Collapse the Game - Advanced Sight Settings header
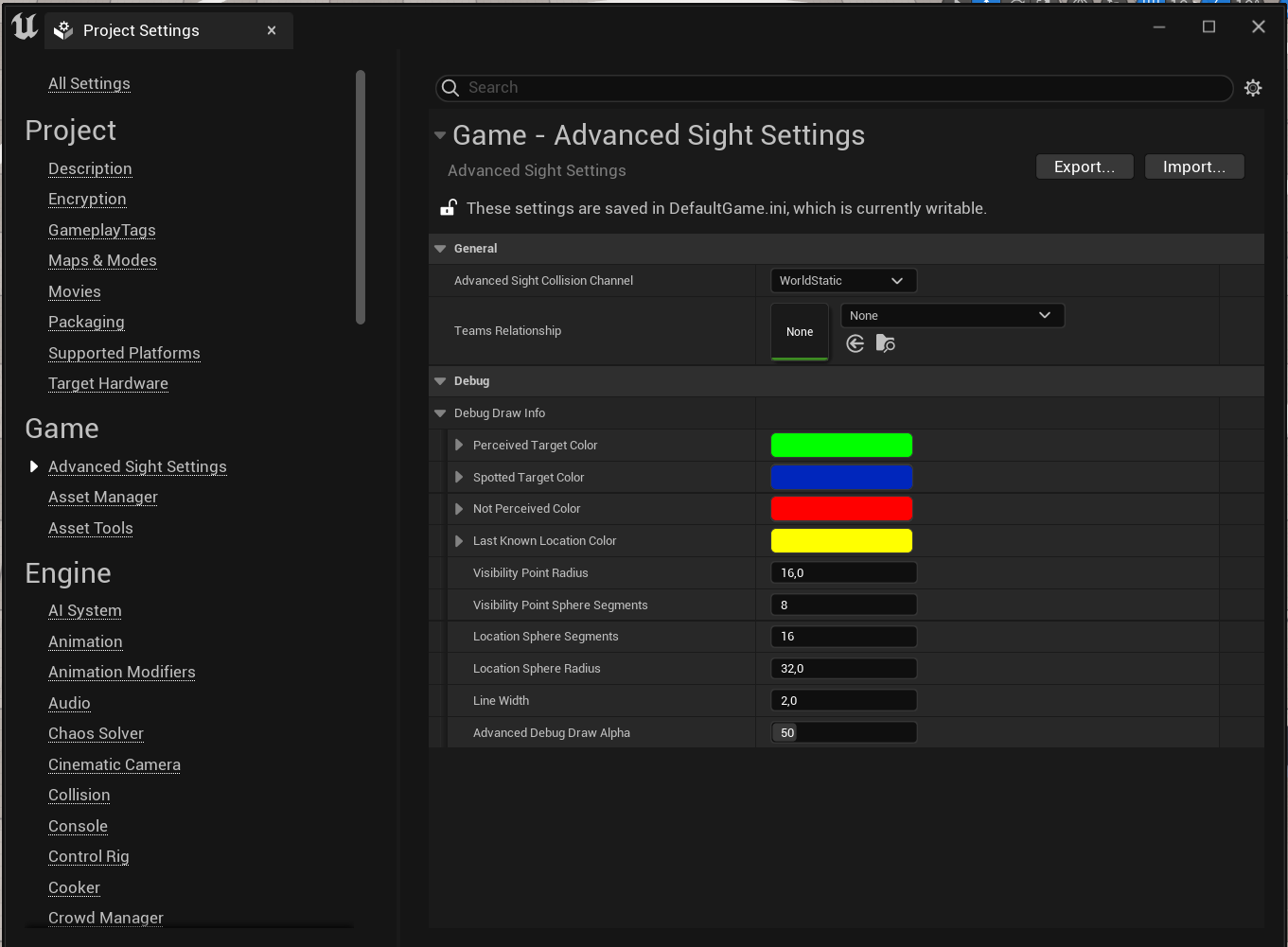Screen dimensions: 1288x947 click(440, 135)
